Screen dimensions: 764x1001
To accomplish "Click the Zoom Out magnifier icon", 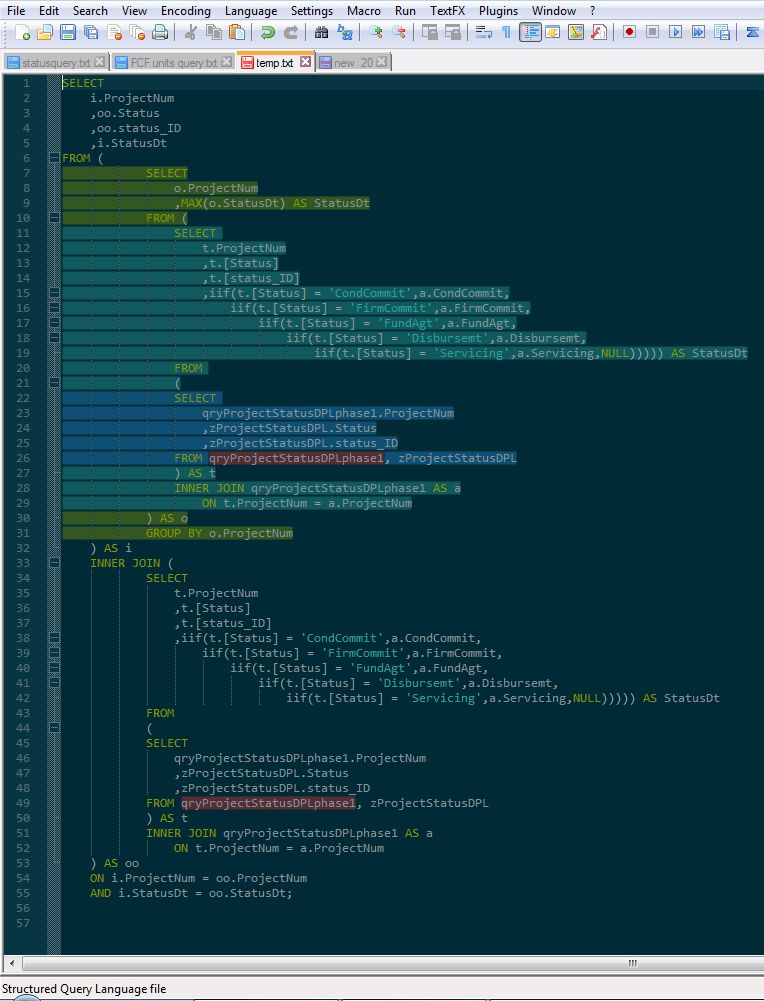I will click(399, 32).
